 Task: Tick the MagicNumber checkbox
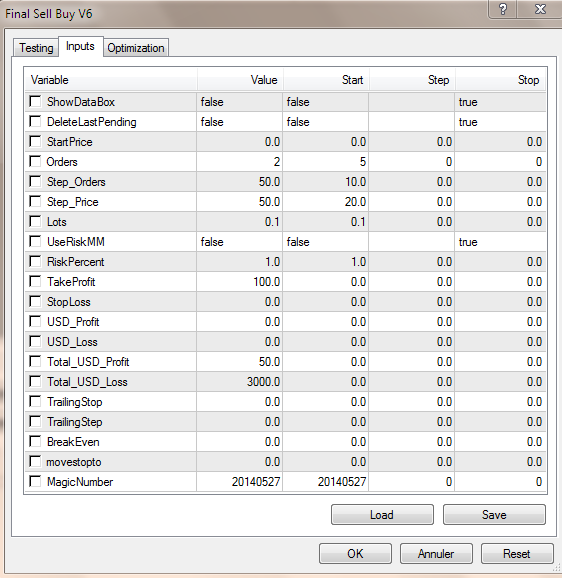35,481
